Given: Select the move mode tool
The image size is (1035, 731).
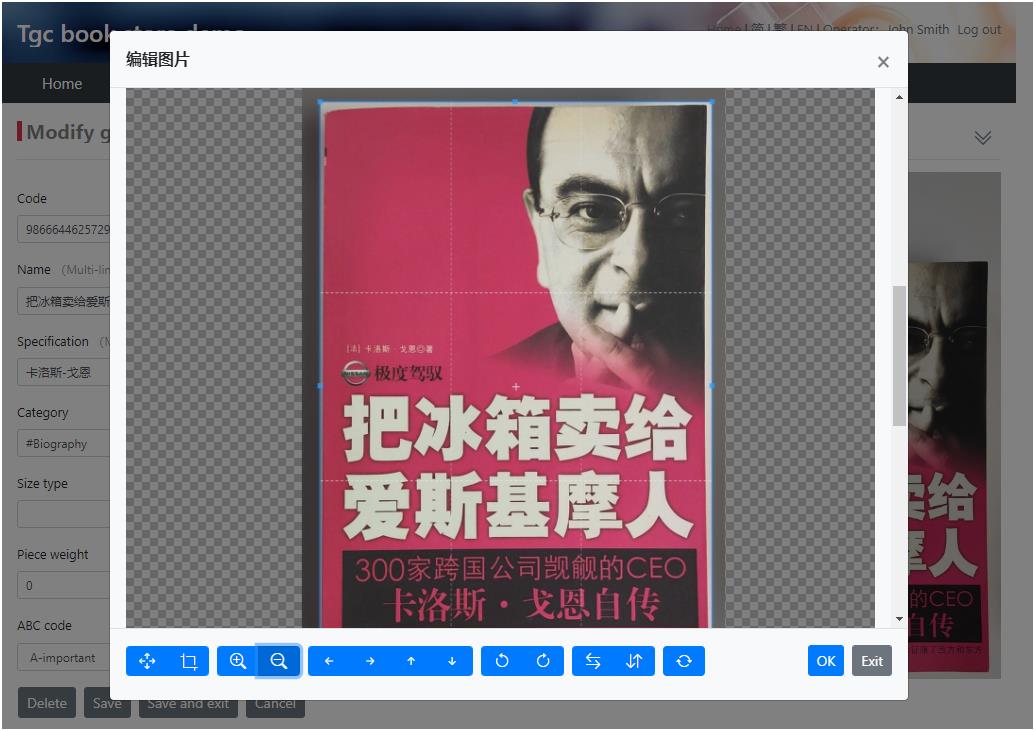Looking at the screenshot, I should tap(147, 661).
